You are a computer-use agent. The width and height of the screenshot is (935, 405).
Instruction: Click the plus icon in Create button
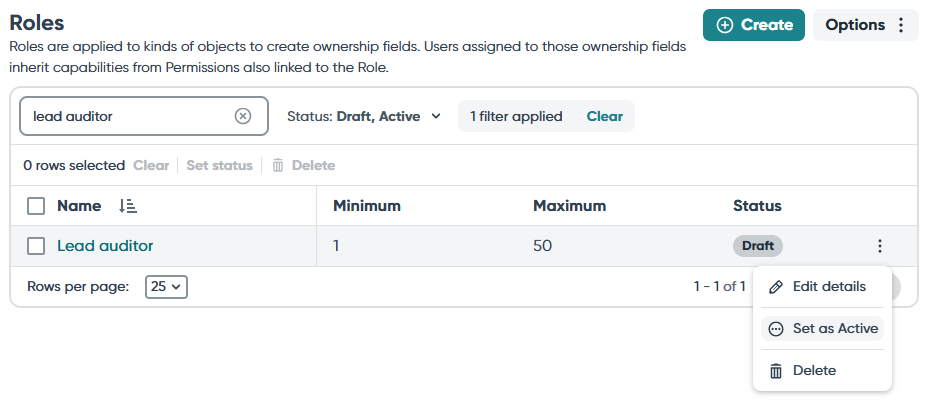coord(725,25)
